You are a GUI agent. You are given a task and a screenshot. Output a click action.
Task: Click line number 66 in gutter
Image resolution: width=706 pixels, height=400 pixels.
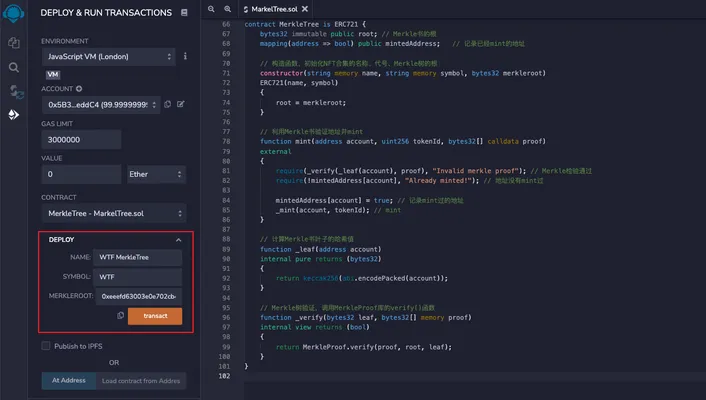point(226,24)
